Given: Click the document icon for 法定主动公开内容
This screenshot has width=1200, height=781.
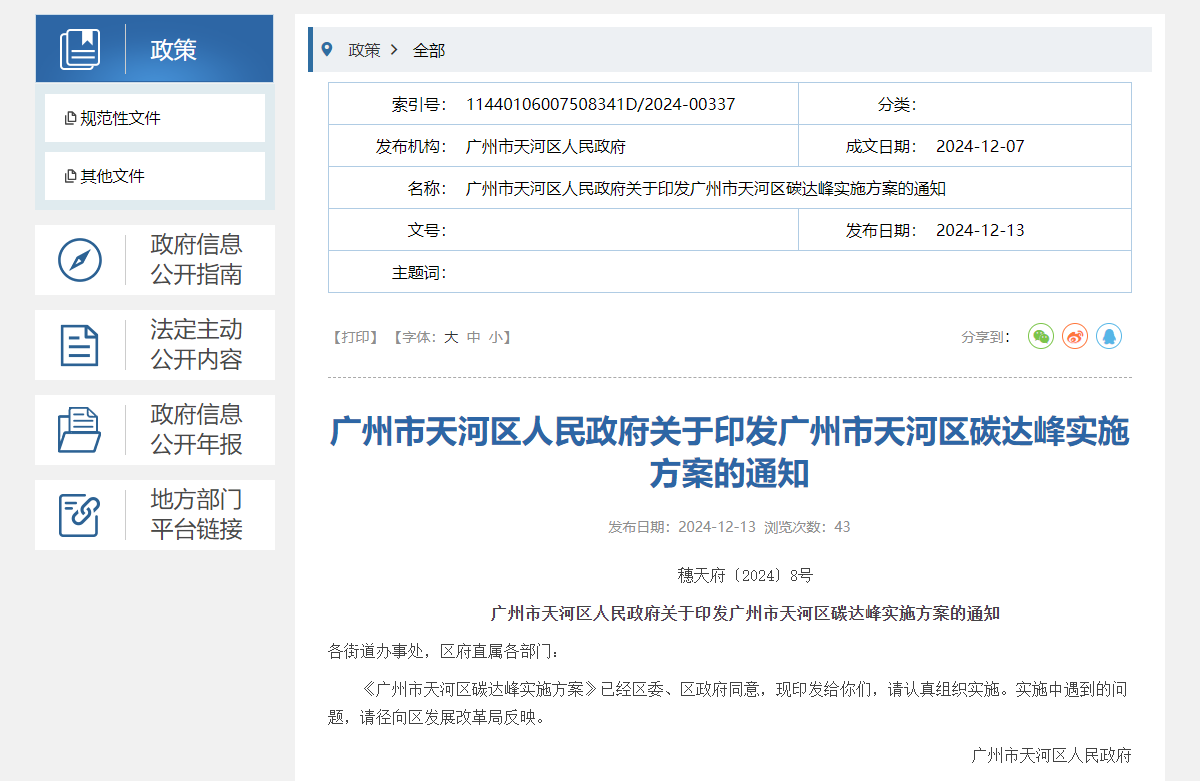Looking at the screenshot, I should (80, 345).
